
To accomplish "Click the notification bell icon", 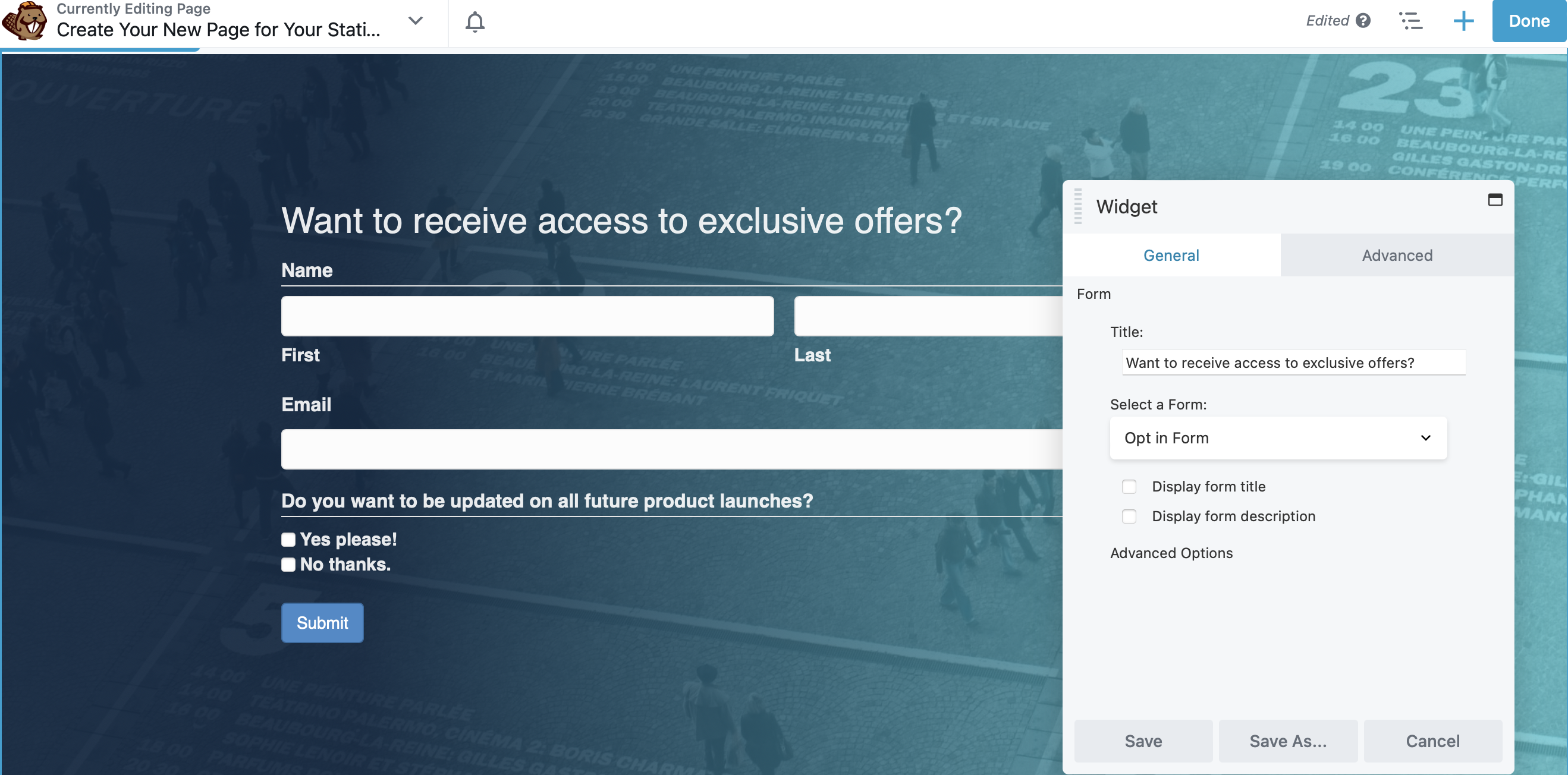I will coord(475,22).
